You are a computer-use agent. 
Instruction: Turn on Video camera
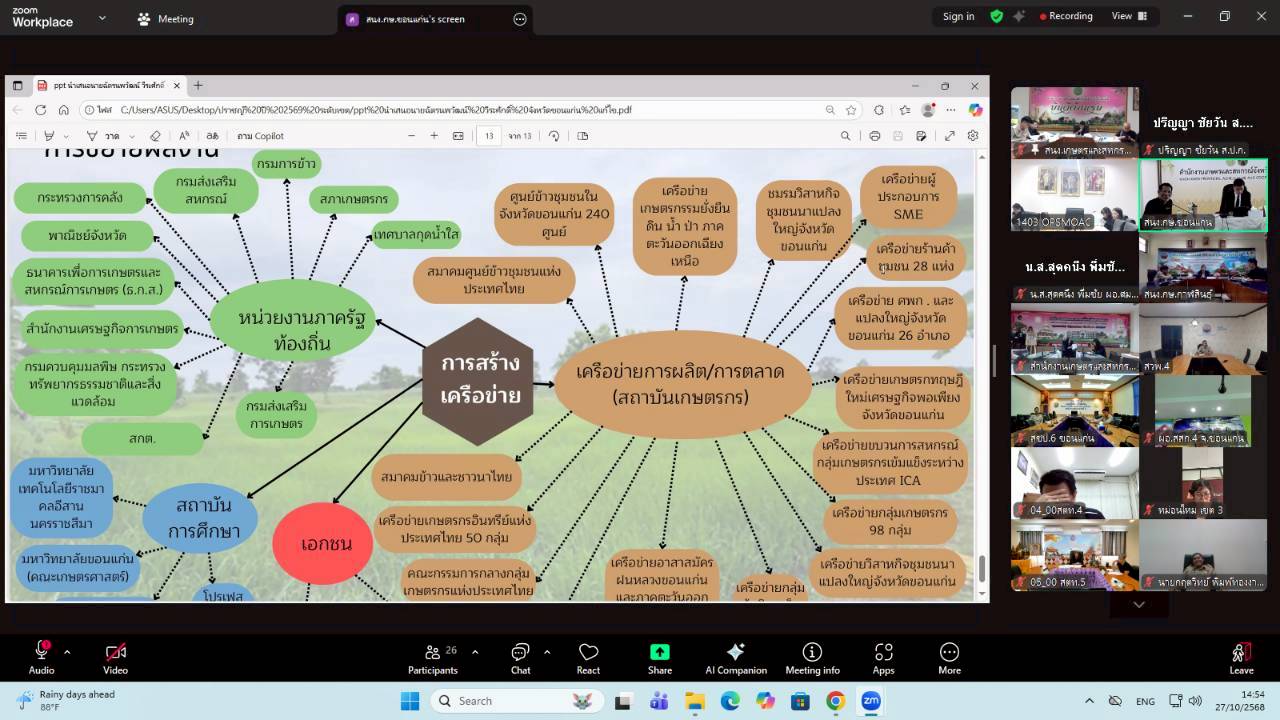[x=115, y=657]
